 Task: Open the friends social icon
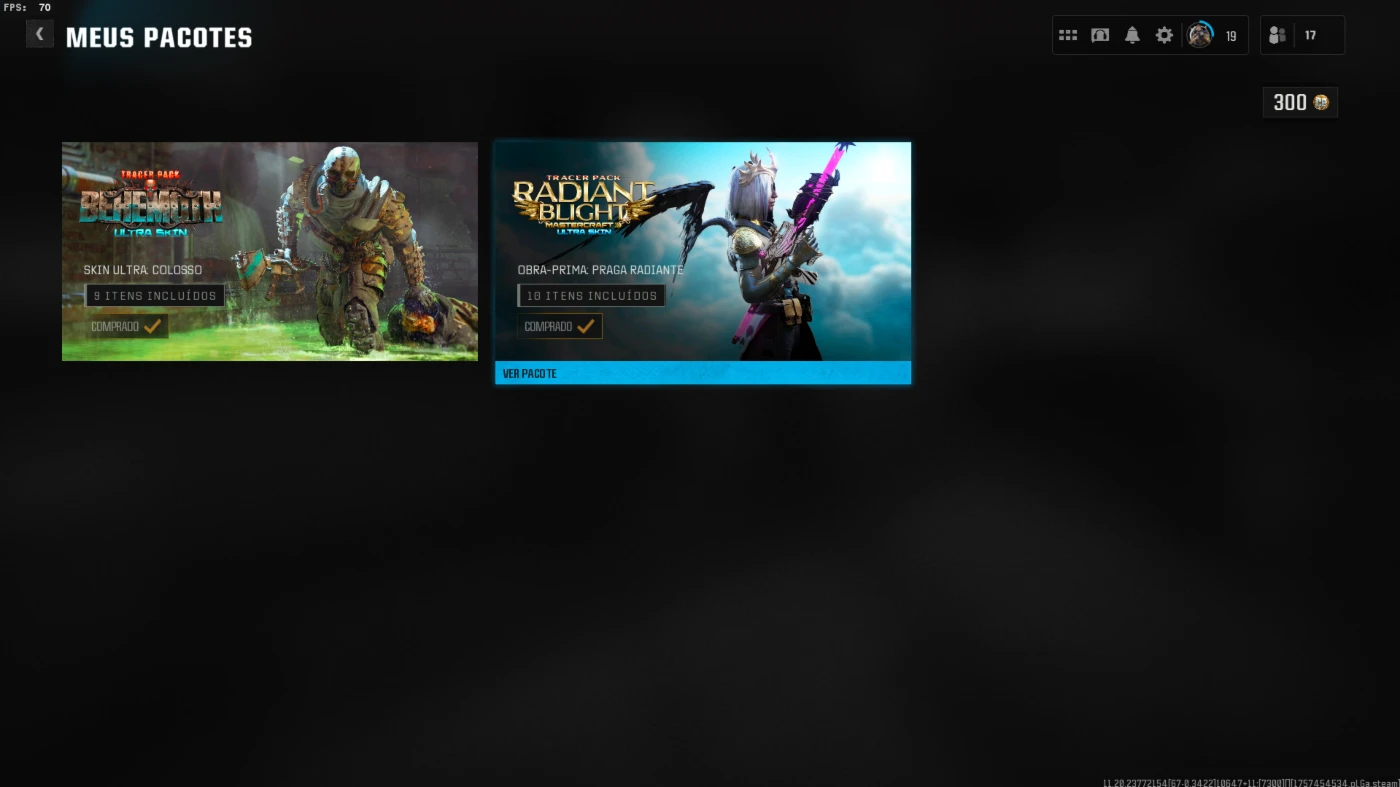[1277, 35]
